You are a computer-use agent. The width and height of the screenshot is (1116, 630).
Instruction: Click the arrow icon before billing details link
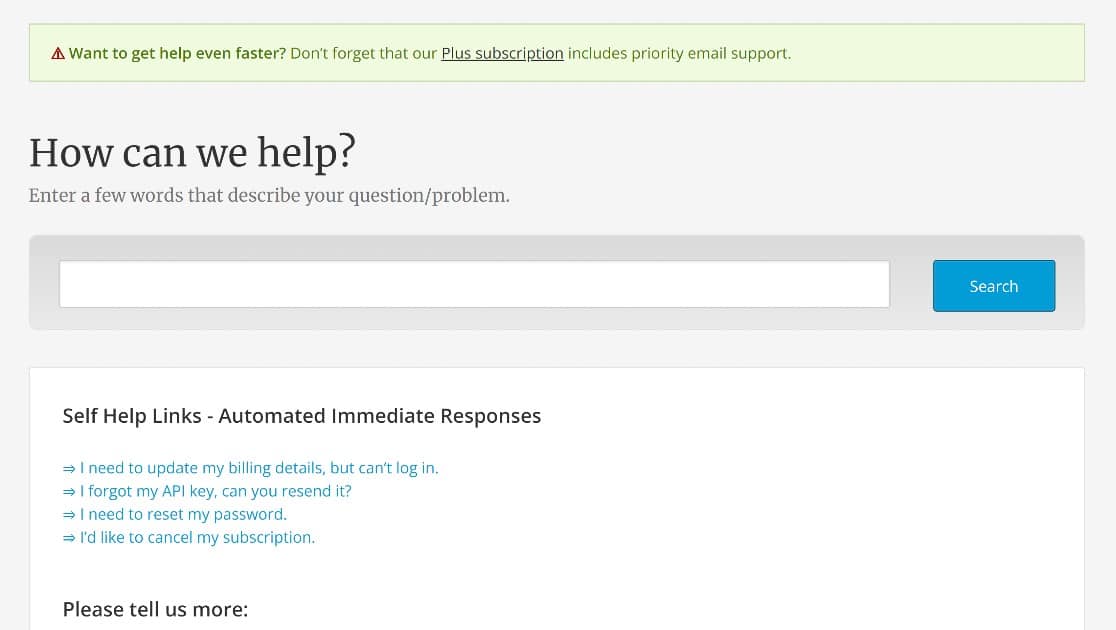[x=69, y=468]
